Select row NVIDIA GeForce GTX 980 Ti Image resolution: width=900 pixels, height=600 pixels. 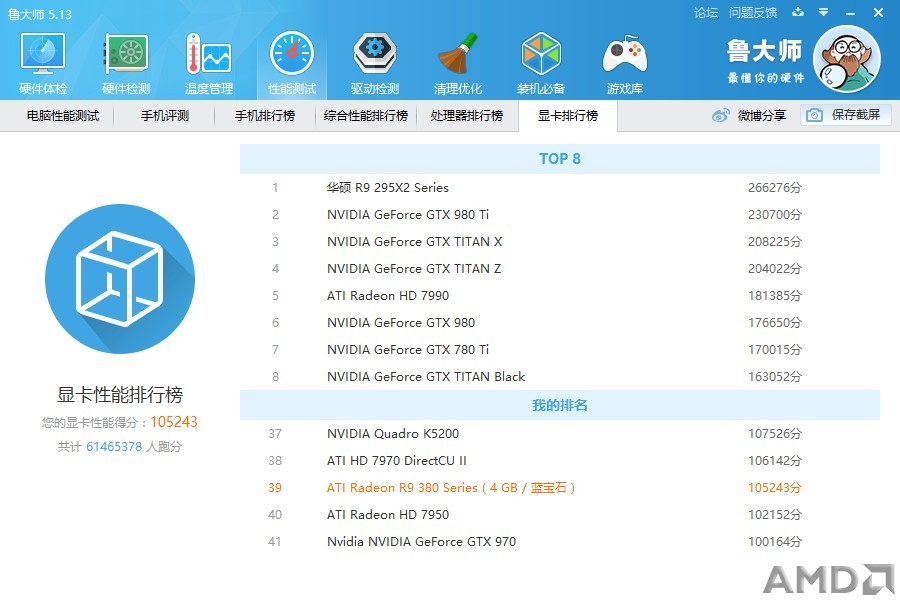tap(560, 215)
